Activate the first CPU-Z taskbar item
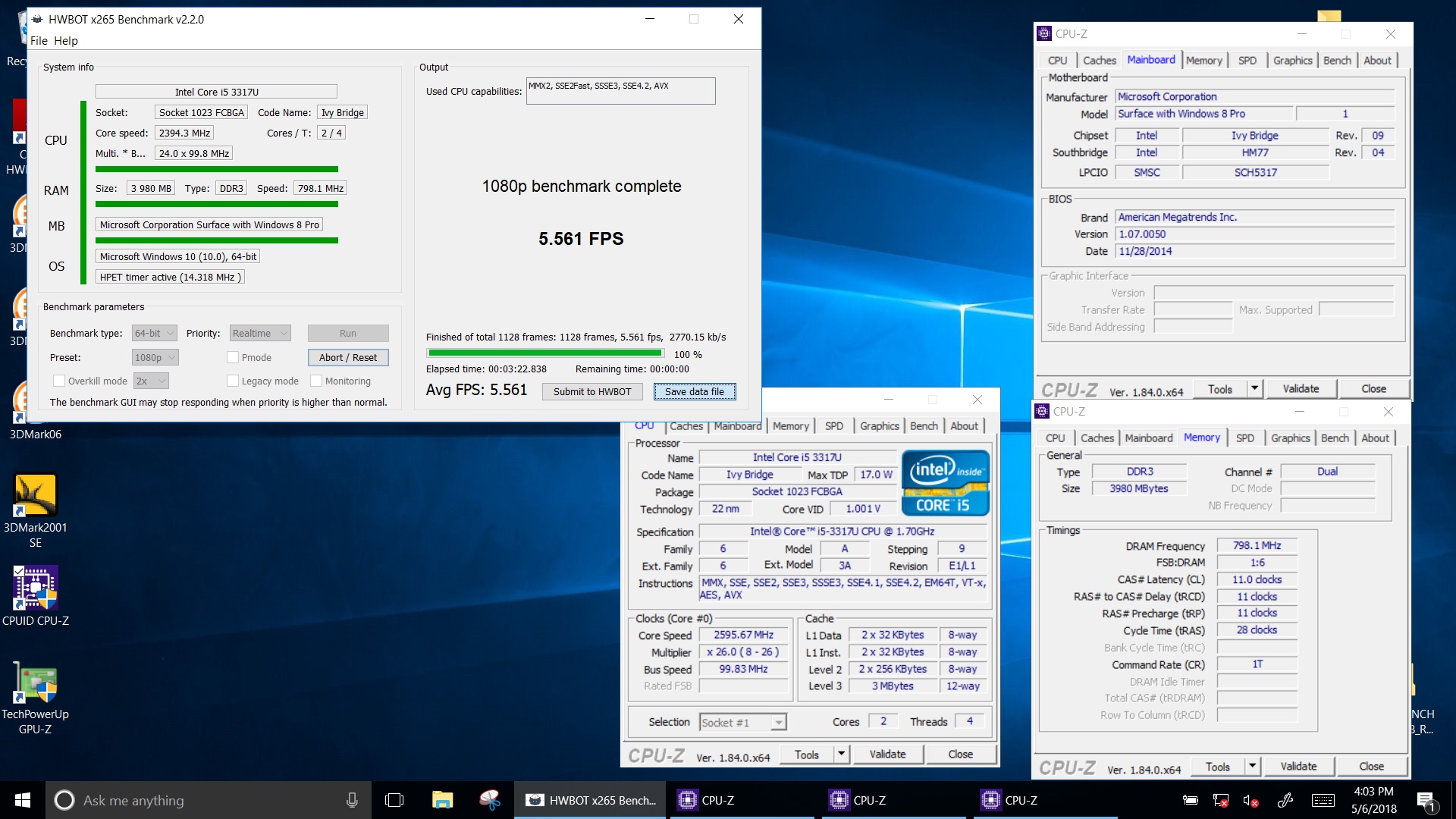 (x=743, y=800)
